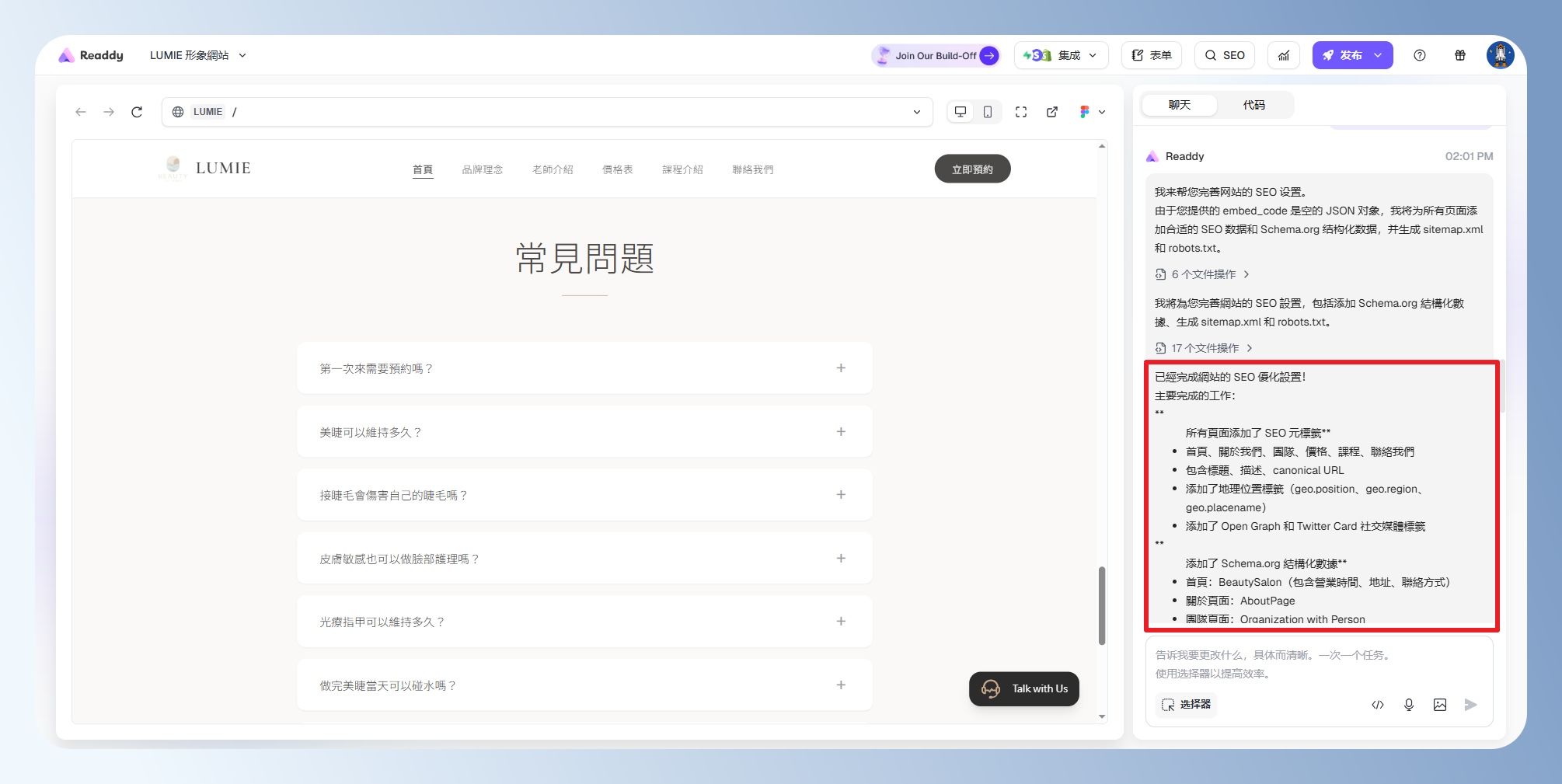Click the 立即預約 button
This screenshot has width=1562, height=784.
pyautogui.click(x=972, y=169)
